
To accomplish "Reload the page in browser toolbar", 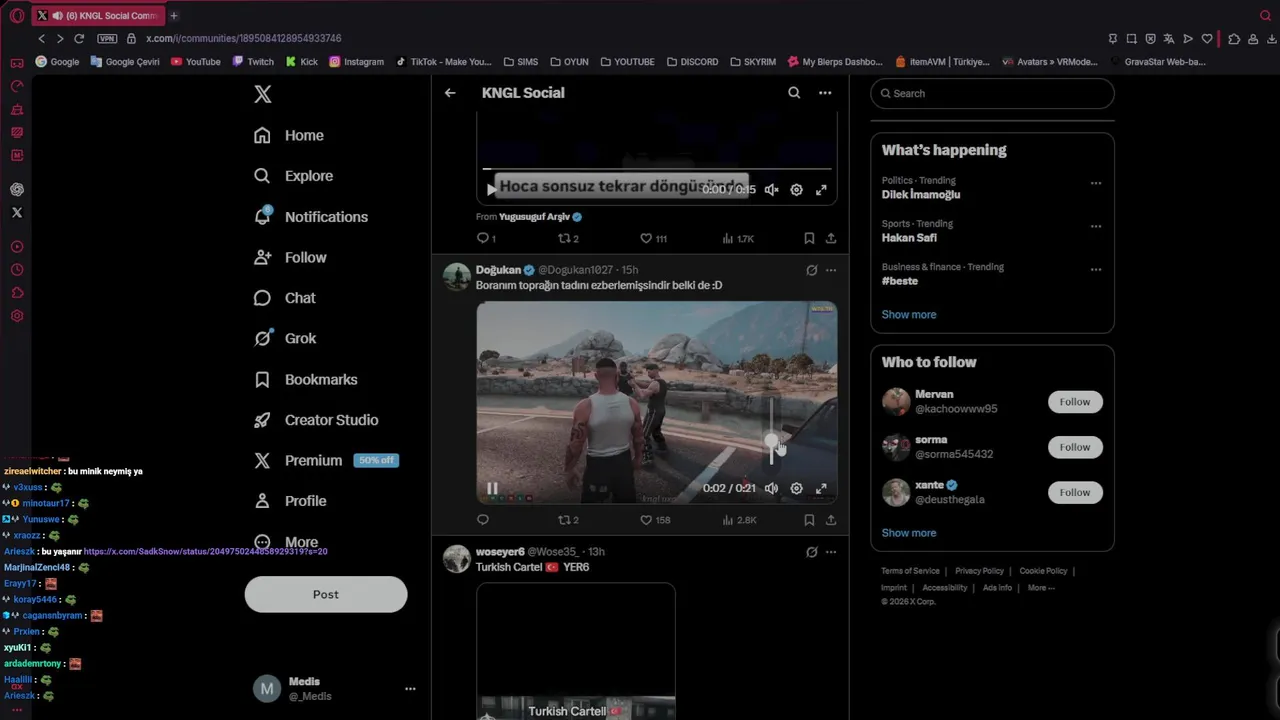I will pyautogui.click(x=79, y=38).
